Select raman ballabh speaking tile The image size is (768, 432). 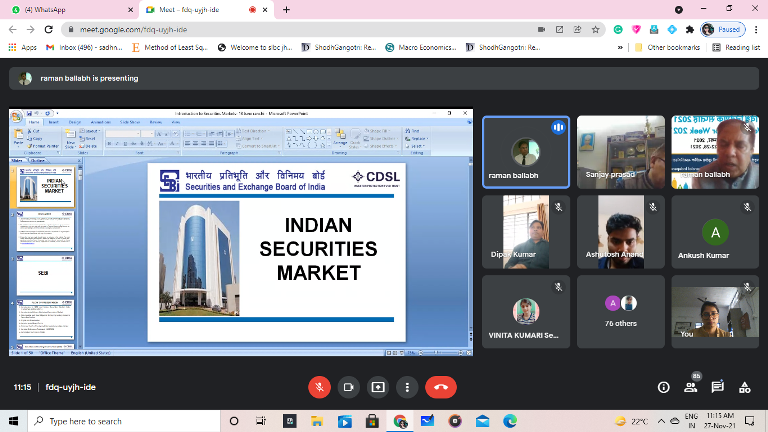(x=526, y=152)
